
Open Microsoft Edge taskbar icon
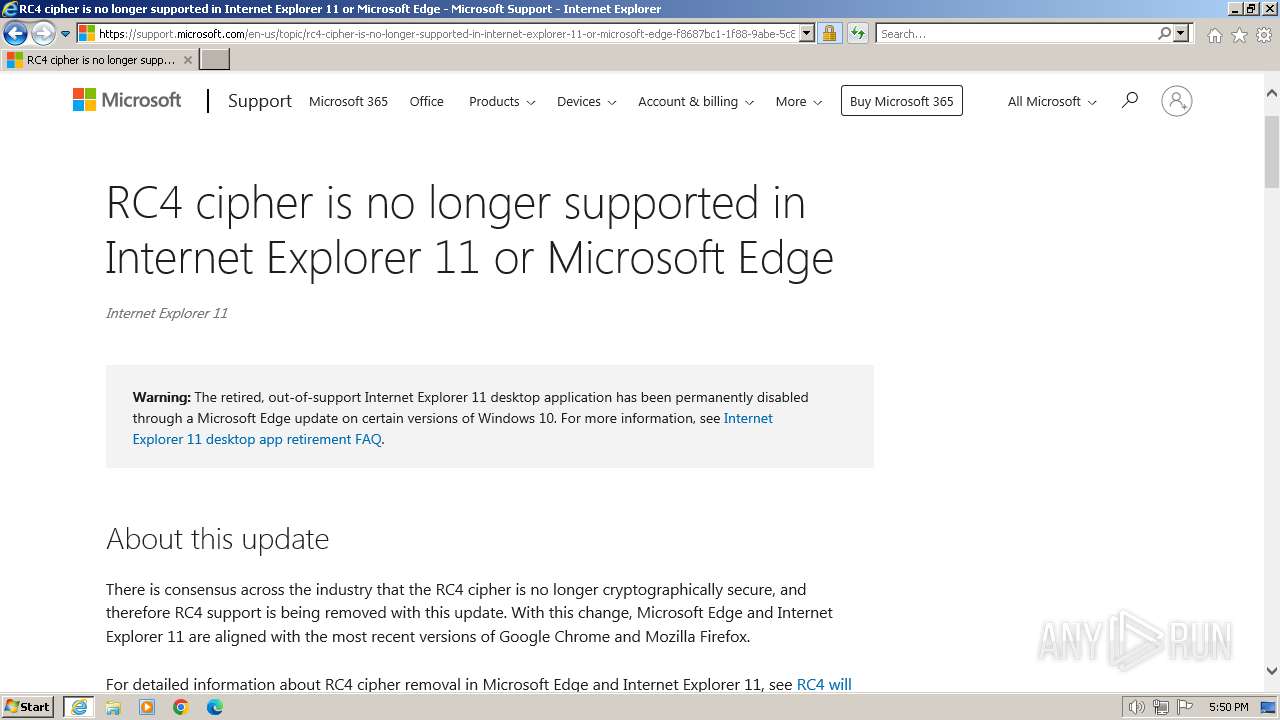(x=215, y=707)
